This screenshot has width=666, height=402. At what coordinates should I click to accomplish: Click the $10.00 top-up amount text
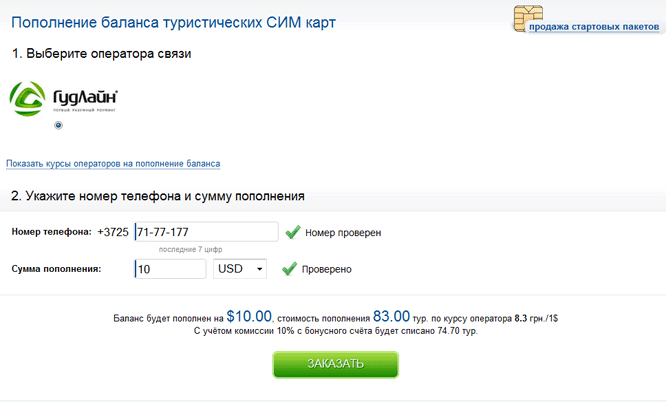coord(249,316)
